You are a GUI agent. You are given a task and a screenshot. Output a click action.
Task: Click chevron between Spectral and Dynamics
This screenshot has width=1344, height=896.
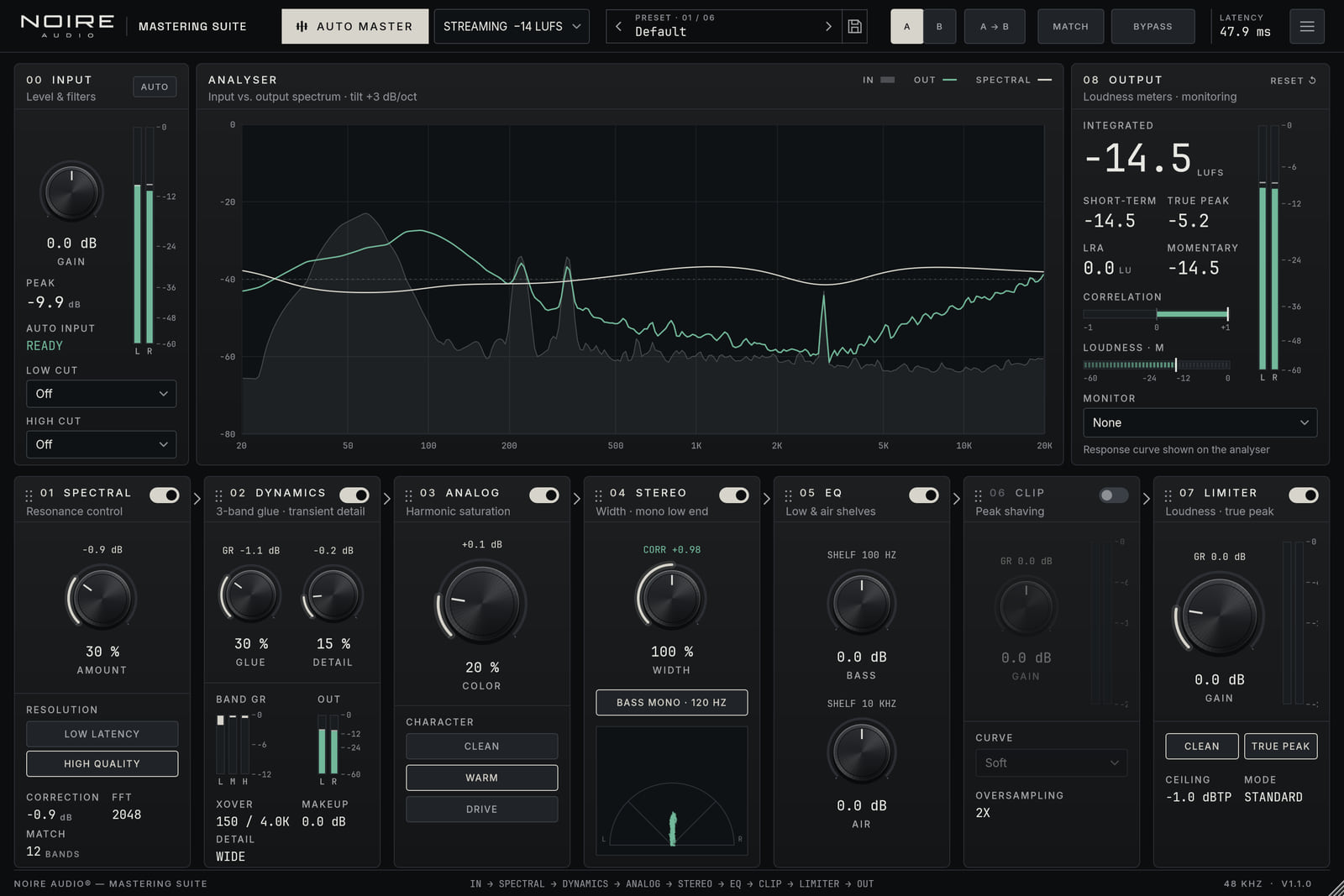197,499
